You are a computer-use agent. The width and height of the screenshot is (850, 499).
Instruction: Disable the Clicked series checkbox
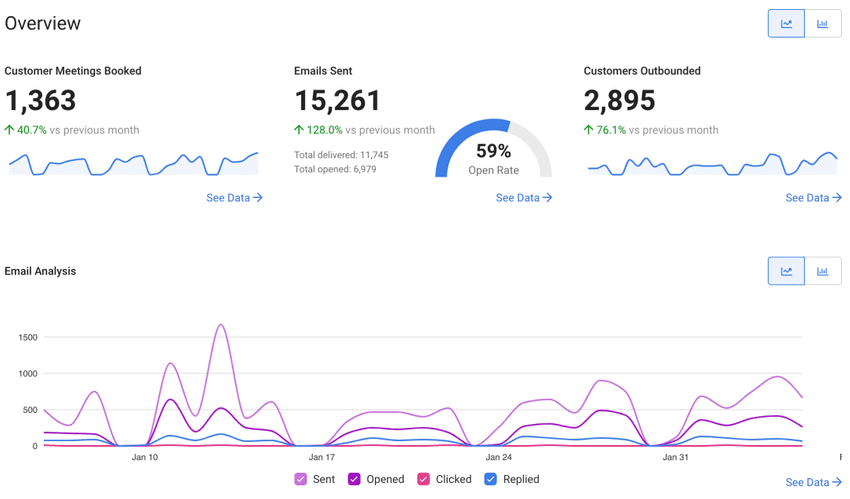click(423, 479)
